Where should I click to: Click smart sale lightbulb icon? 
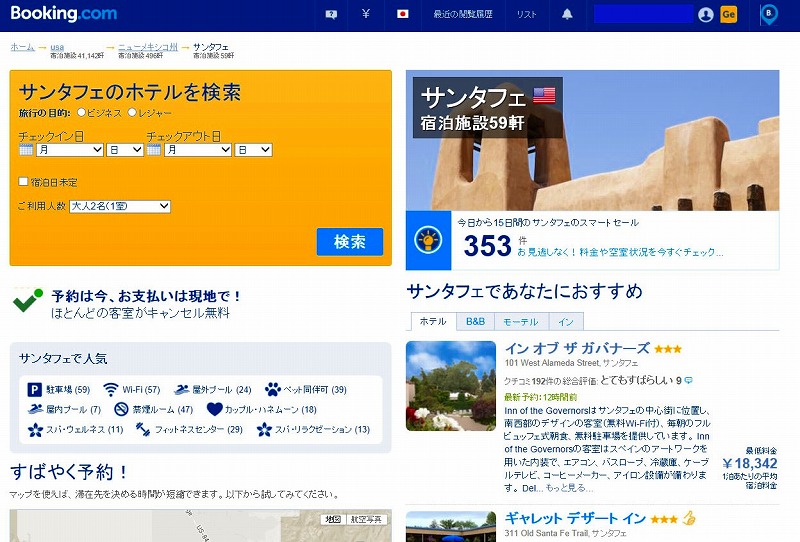428,240
